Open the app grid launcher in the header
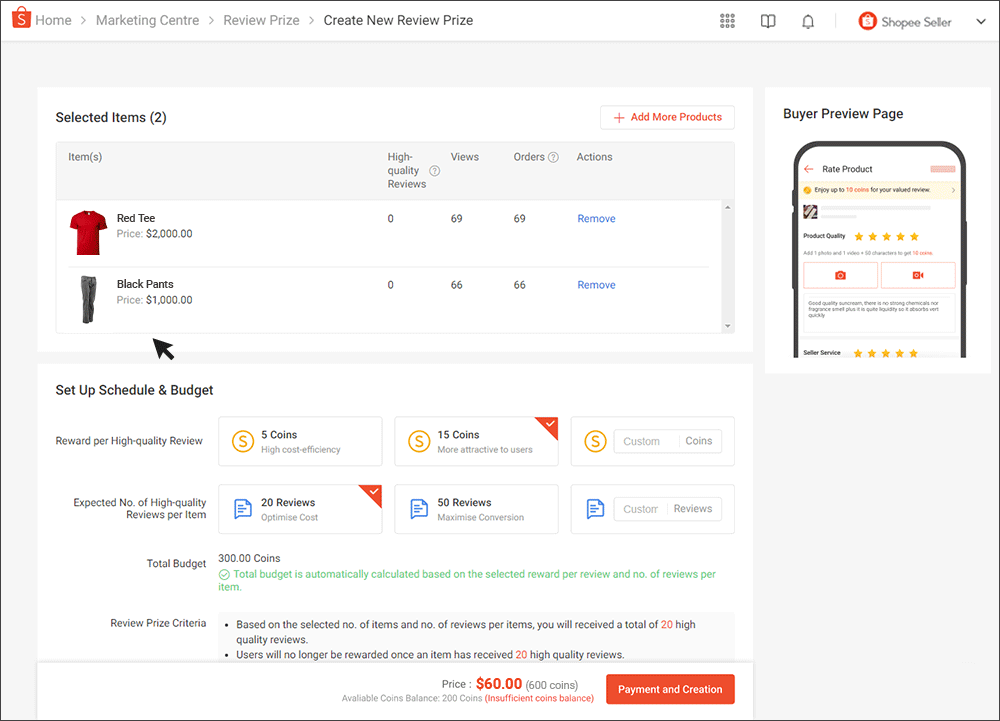Screen dimensions: 1000x721 pos(727,20)
